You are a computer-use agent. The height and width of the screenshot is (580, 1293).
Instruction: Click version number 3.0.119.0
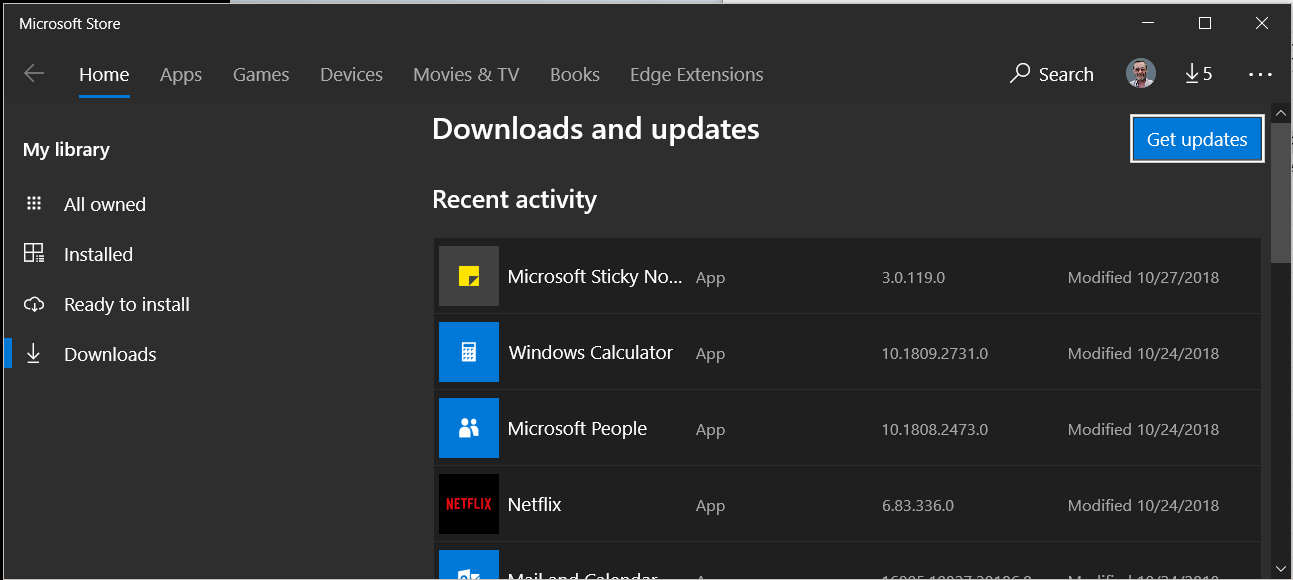click(913, 277)
